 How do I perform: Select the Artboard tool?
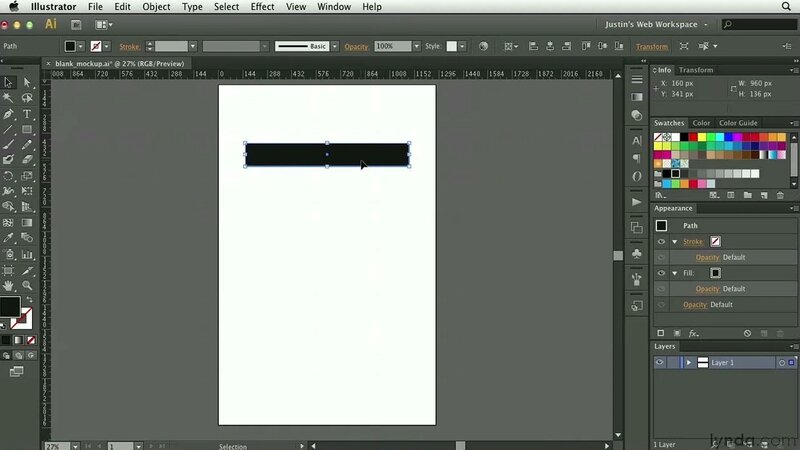coord(8,270)
